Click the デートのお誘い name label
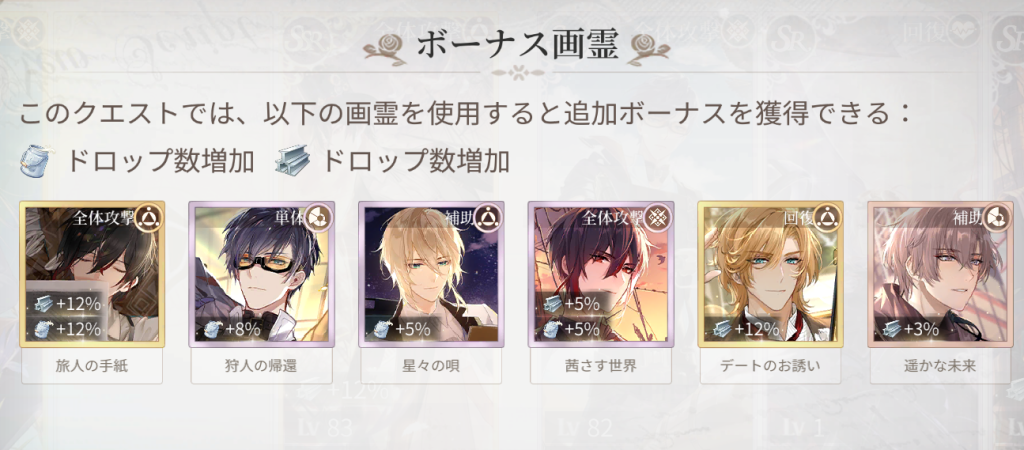 (771, 366)
